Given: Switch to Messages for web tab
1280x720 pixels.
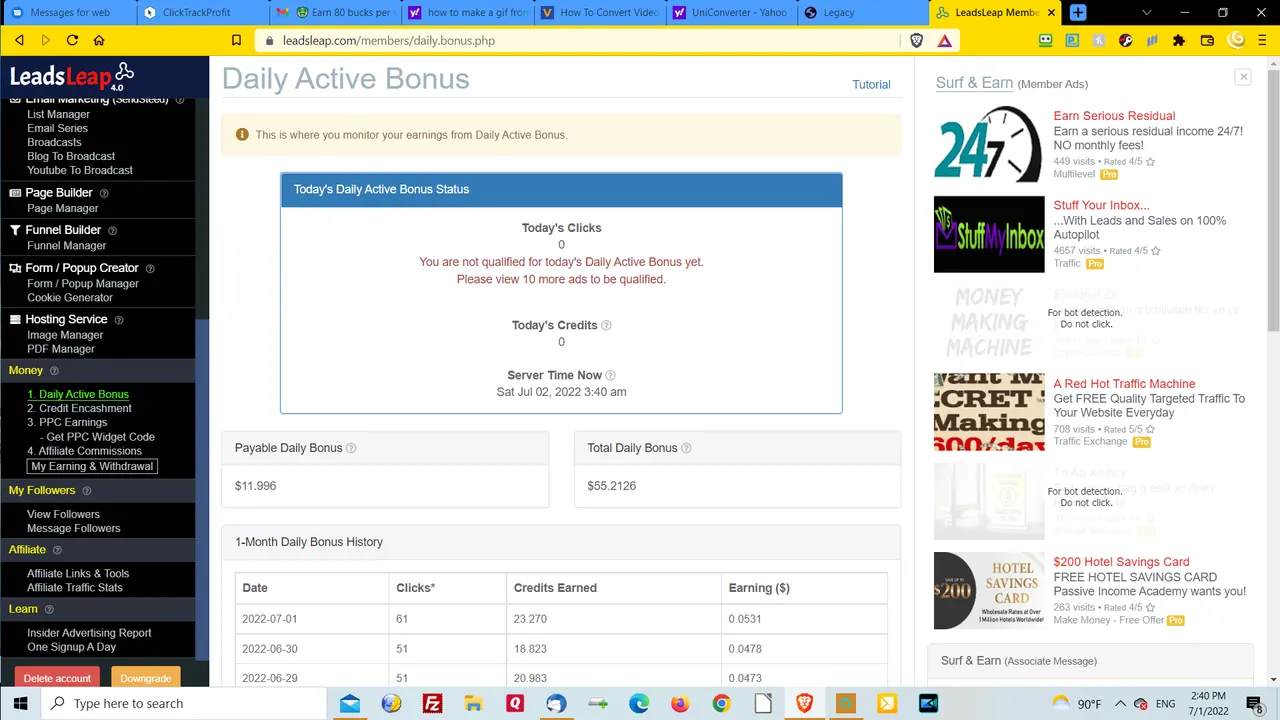Looking at the screenshot, I should [69, 12].
